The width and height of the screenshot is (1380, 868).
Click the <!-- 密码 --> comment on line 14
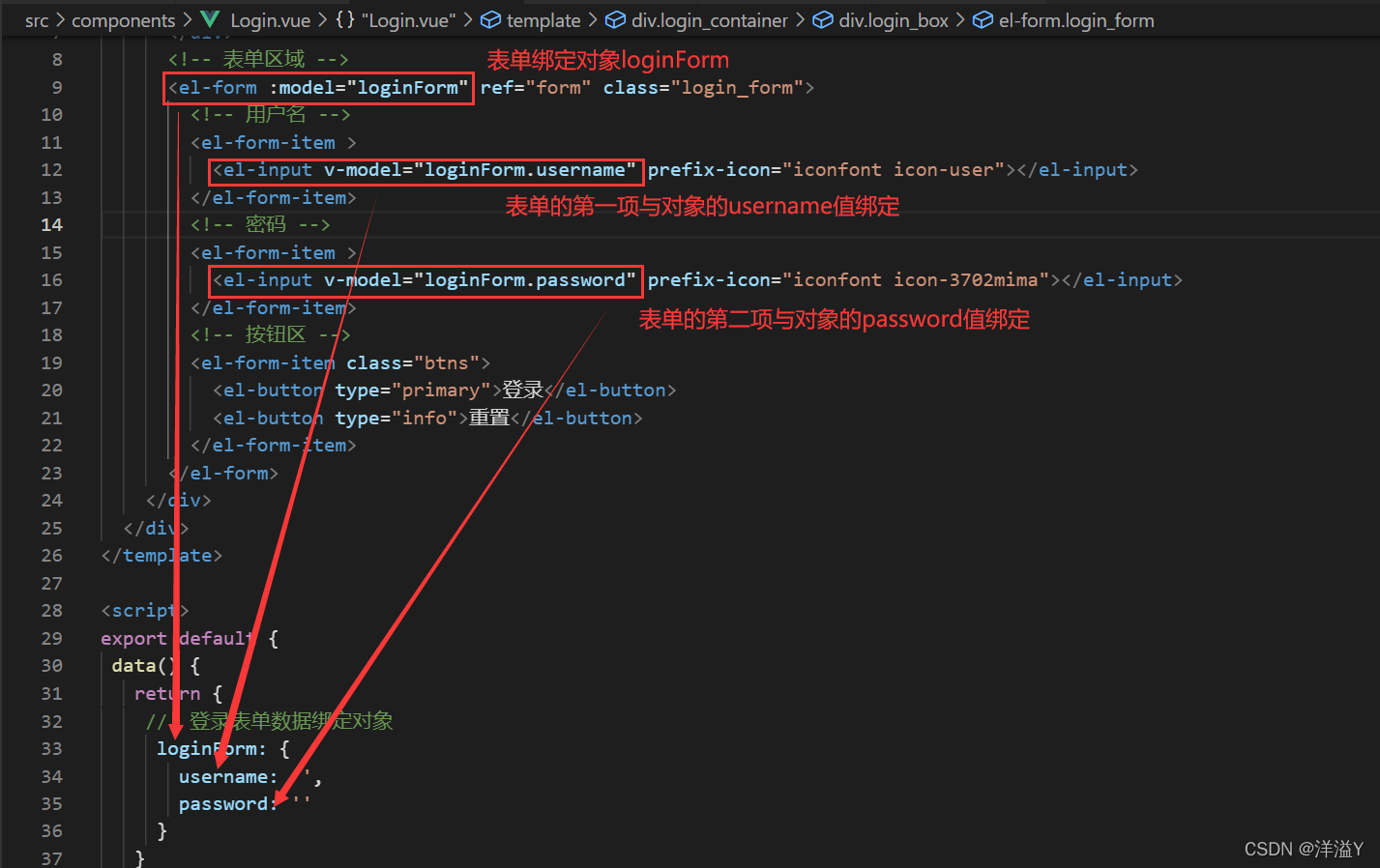pos(260,224)
